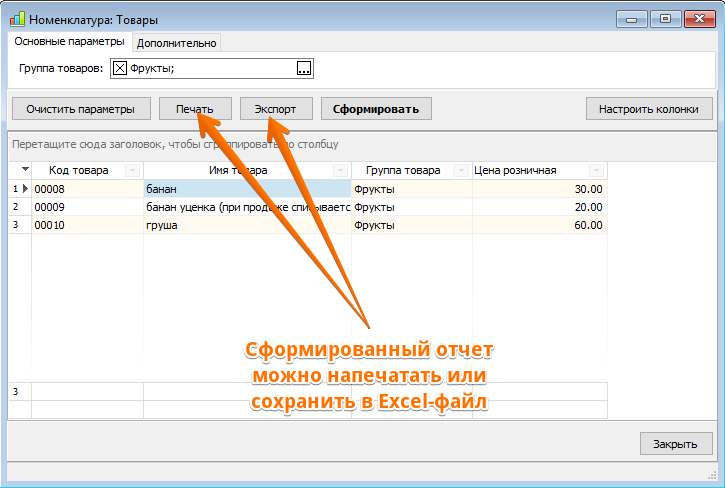Click Печать button
Screen dimensions: 725x488
(195, 109)
